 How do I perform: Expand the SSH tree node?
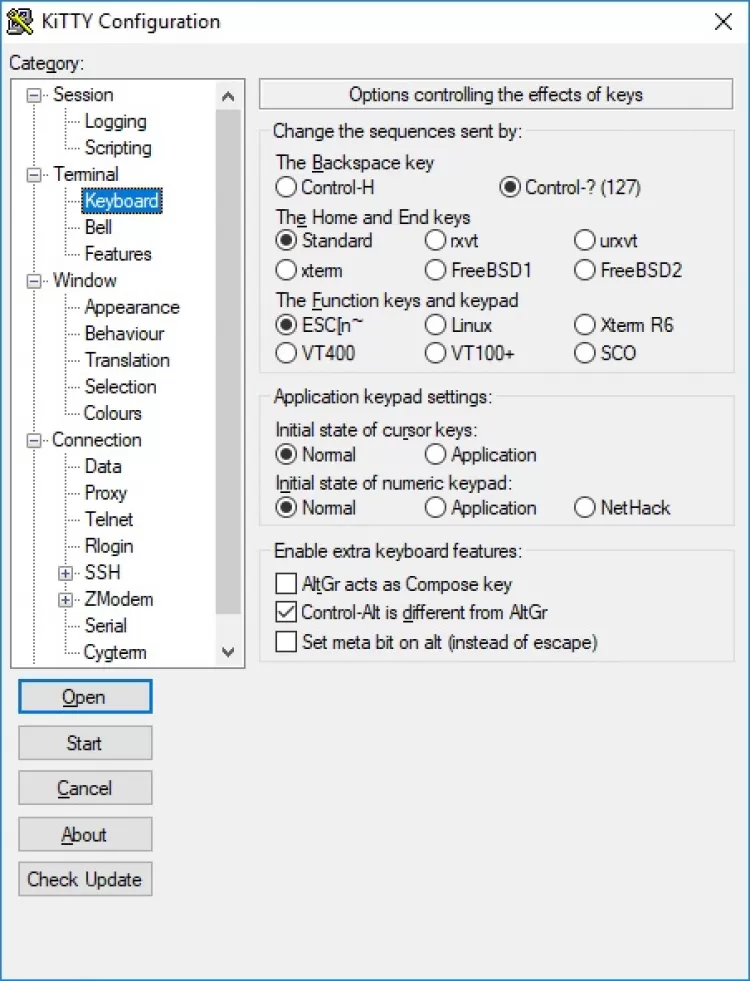(x=66, y=573)
